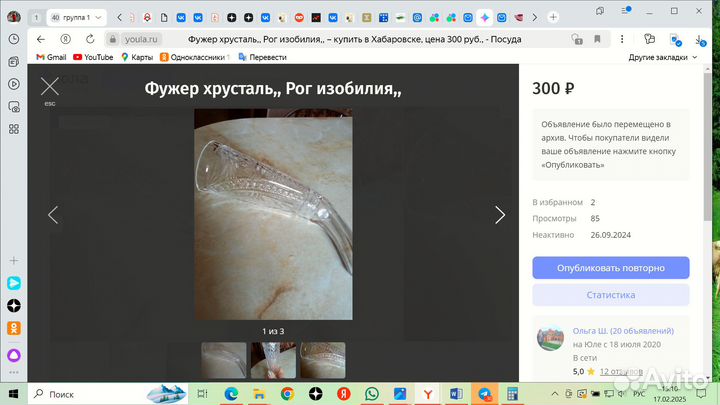Screen dimensions: 720x405
Task: Switch to the active sparkle-icon tab
Action: coord(485,17)
